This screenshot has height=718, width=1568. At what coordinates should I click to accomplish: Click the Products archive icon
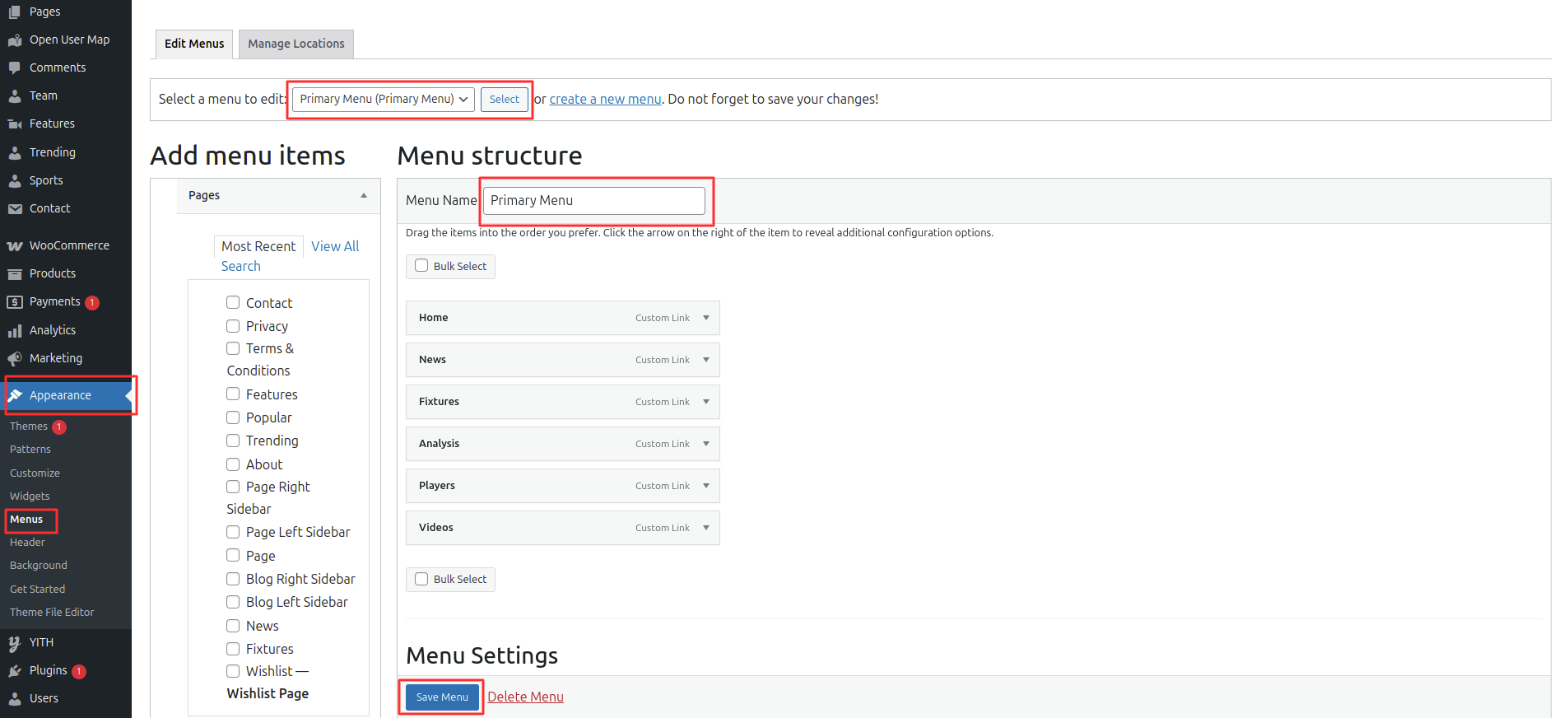[x=15, y=274]
